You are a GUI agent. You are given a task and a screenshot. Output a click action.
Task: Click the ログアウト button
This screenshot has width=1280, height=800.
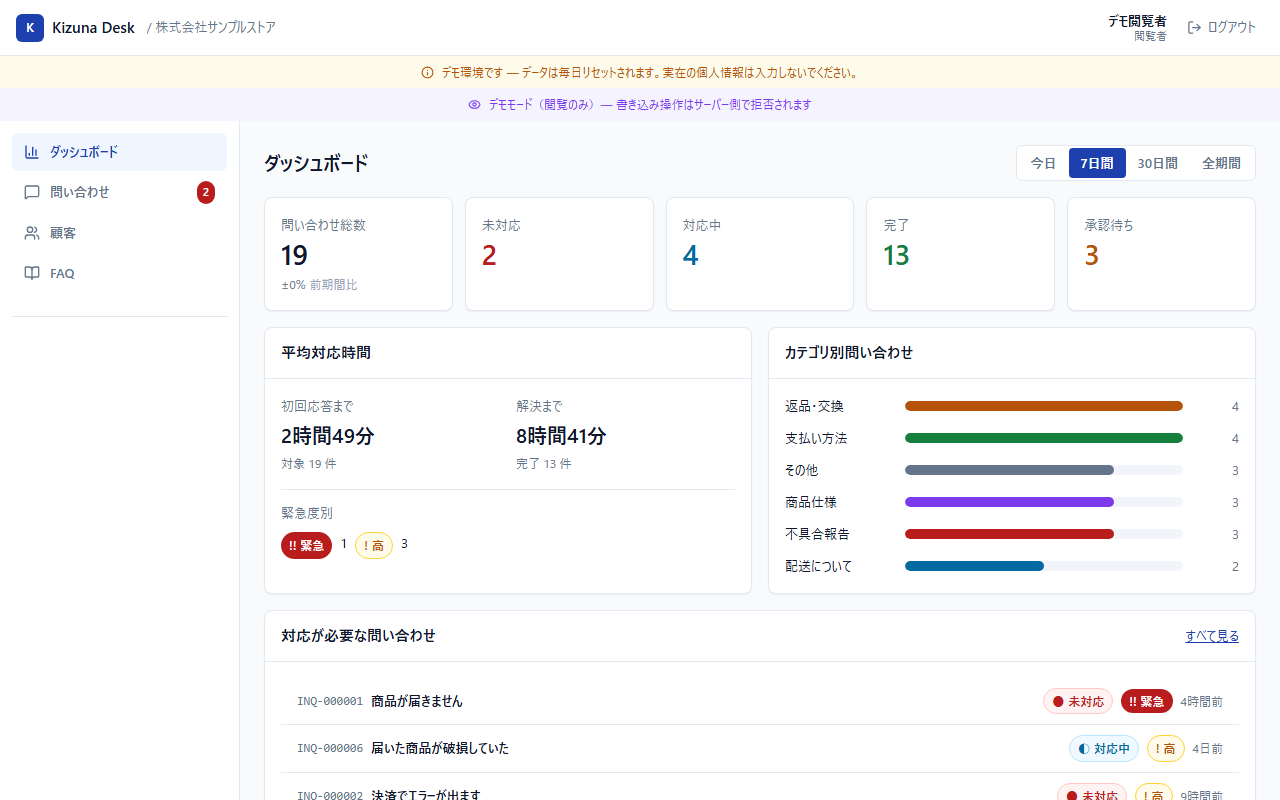pos(1221,28)
